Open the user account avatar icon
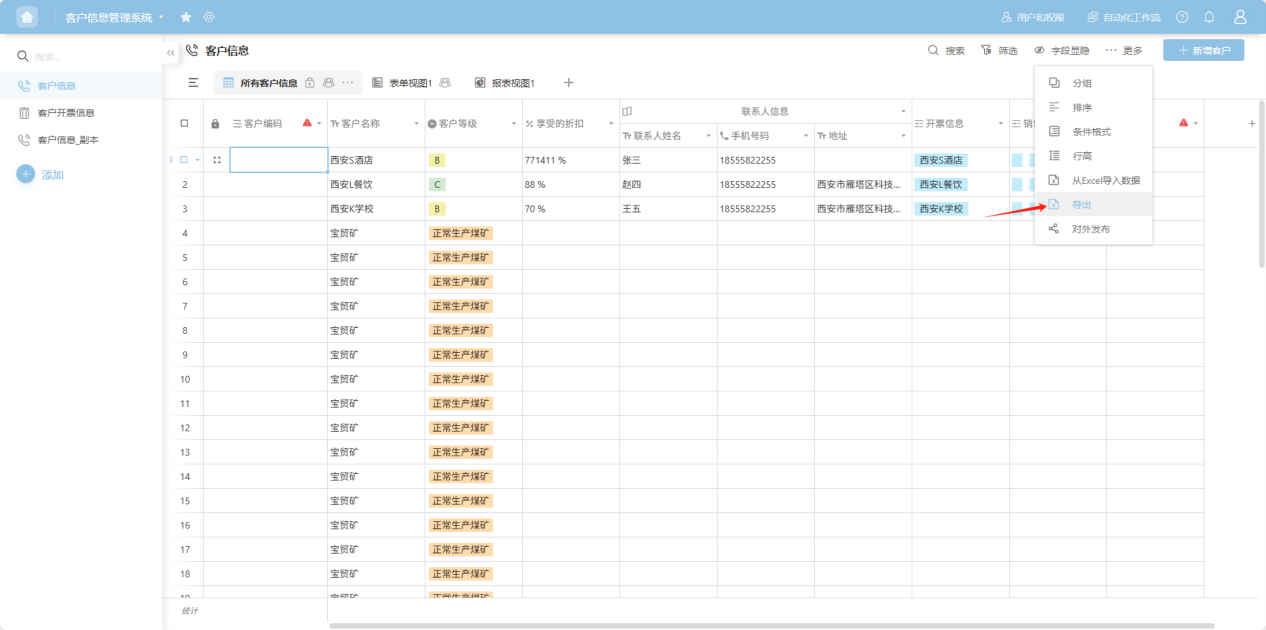Screen dimensions: 1266x630 [x=1240, y=17]
